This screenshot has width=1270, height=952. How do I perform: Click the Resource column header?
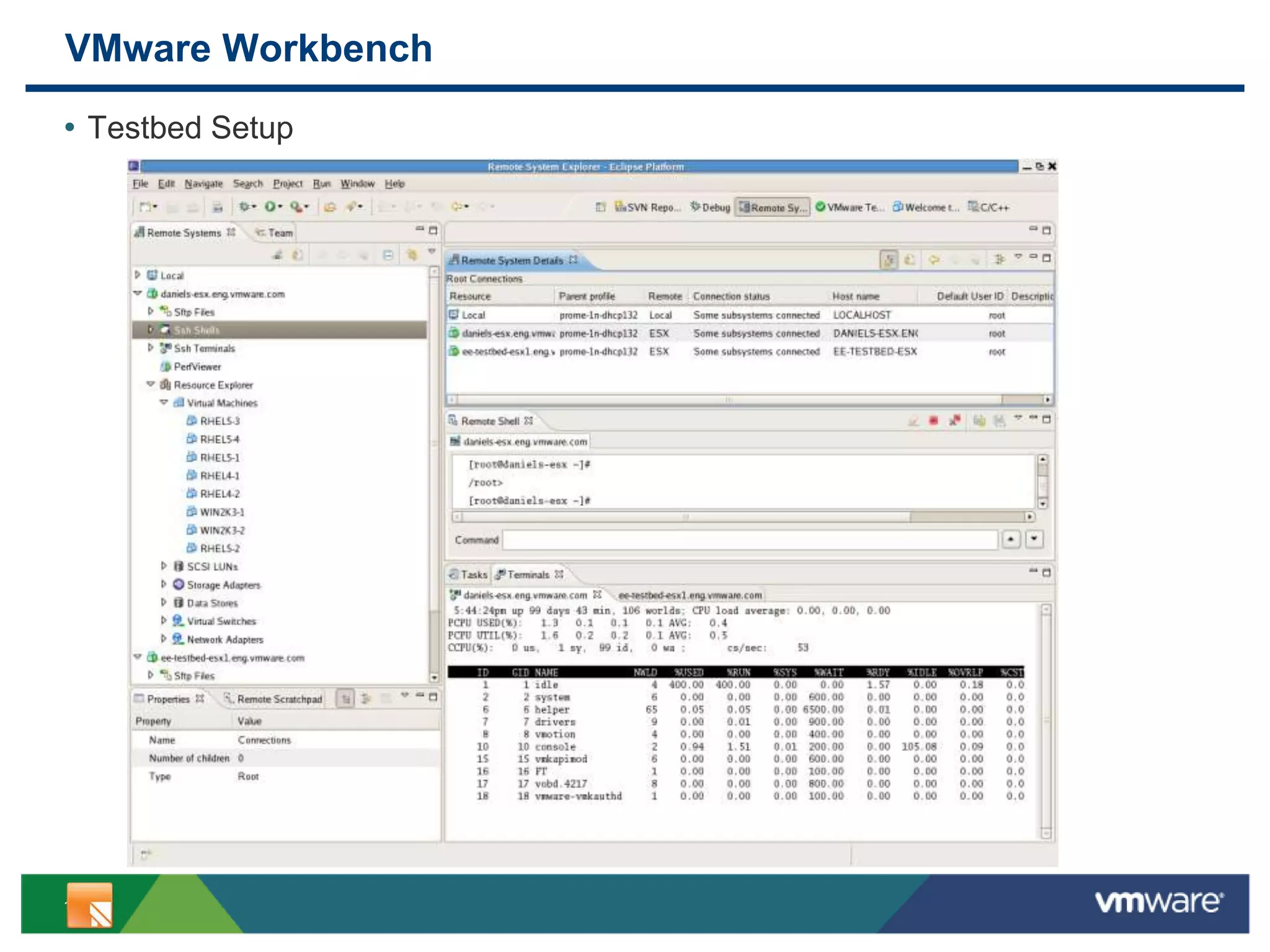tap(500, 296)
